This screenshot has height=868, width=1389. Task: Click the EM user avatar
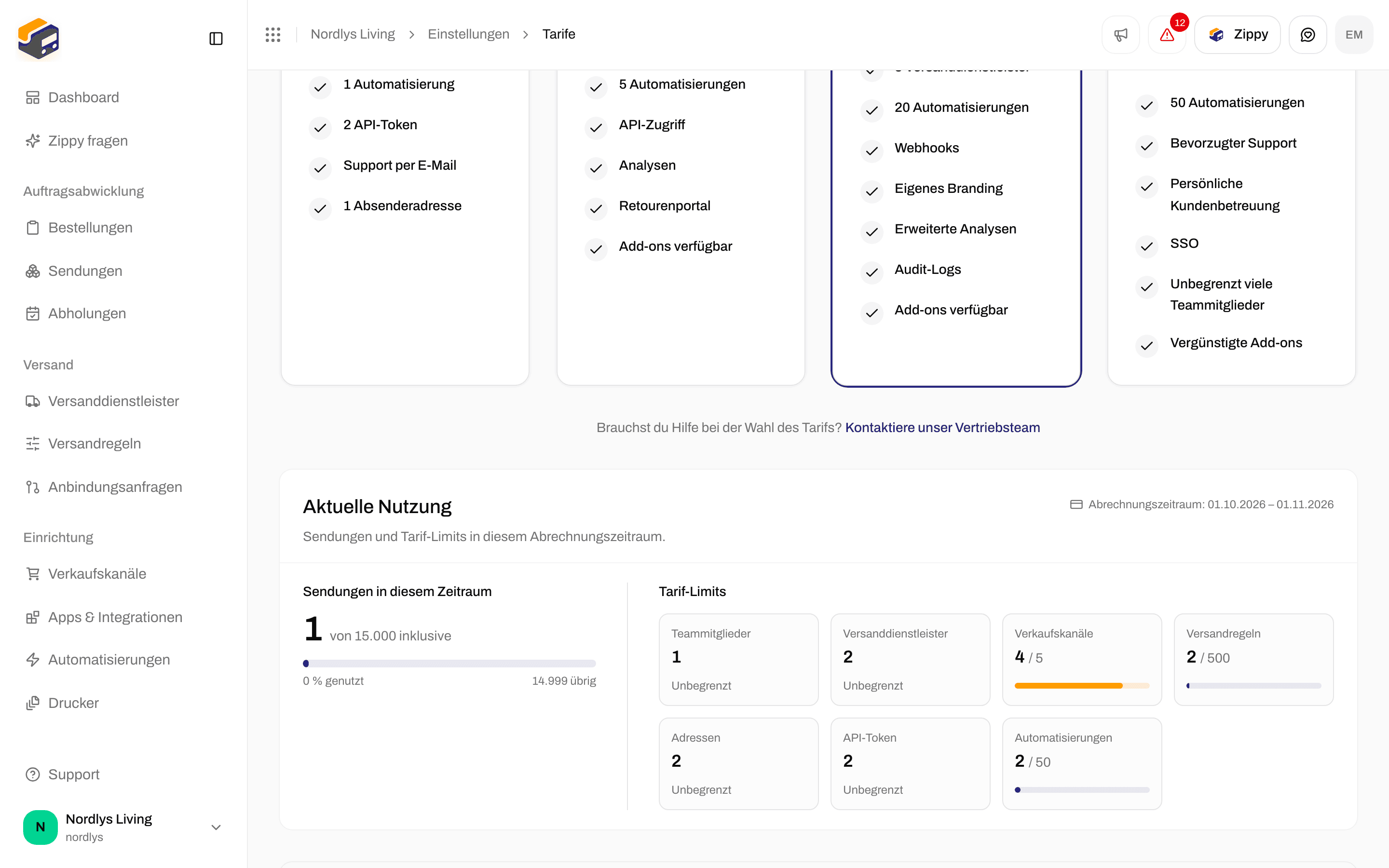click(x=1354, y=34)
